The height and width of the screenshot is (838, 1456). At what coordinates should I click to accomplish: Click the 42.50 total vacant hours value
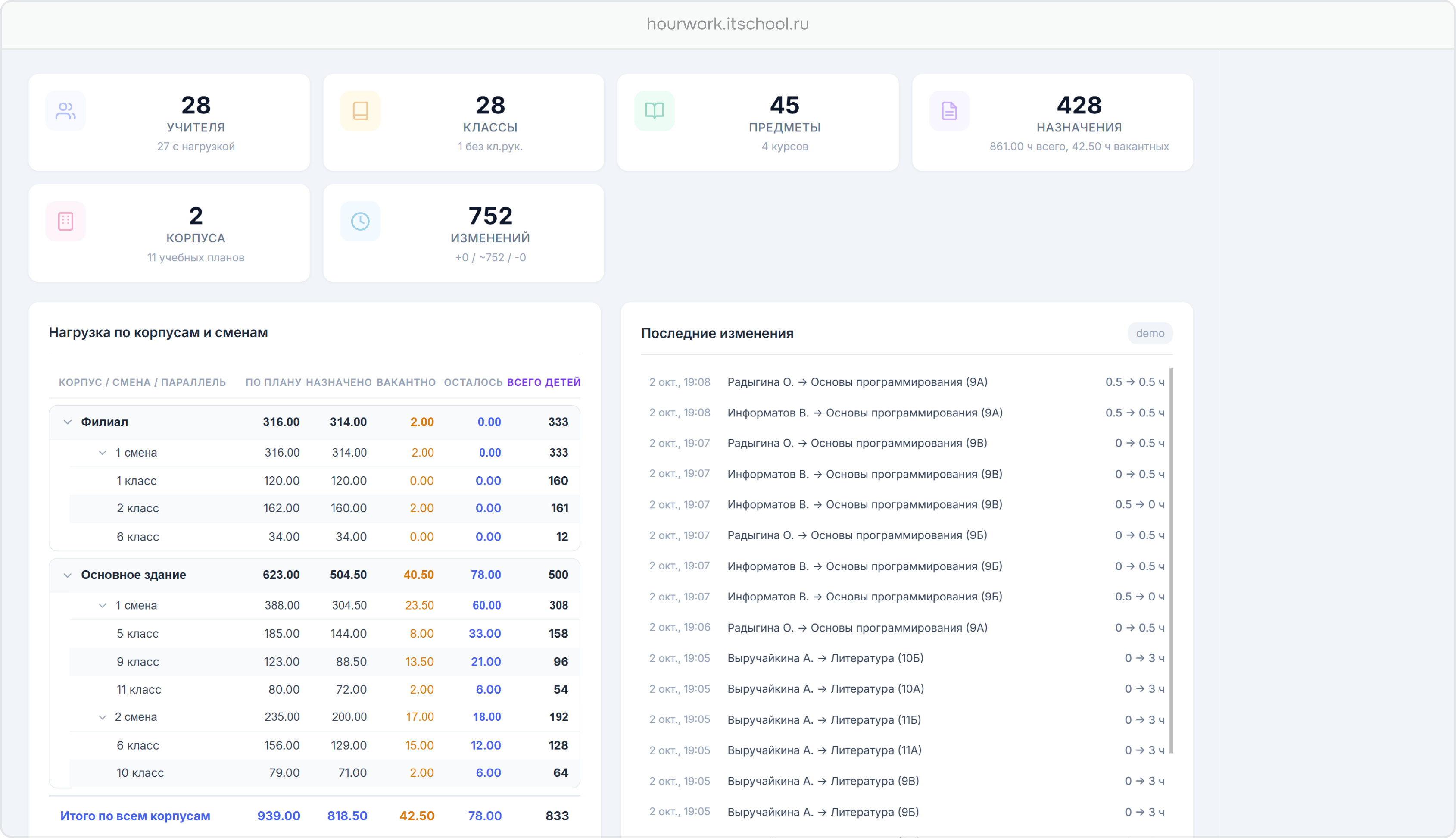click(x=417, y=816)
